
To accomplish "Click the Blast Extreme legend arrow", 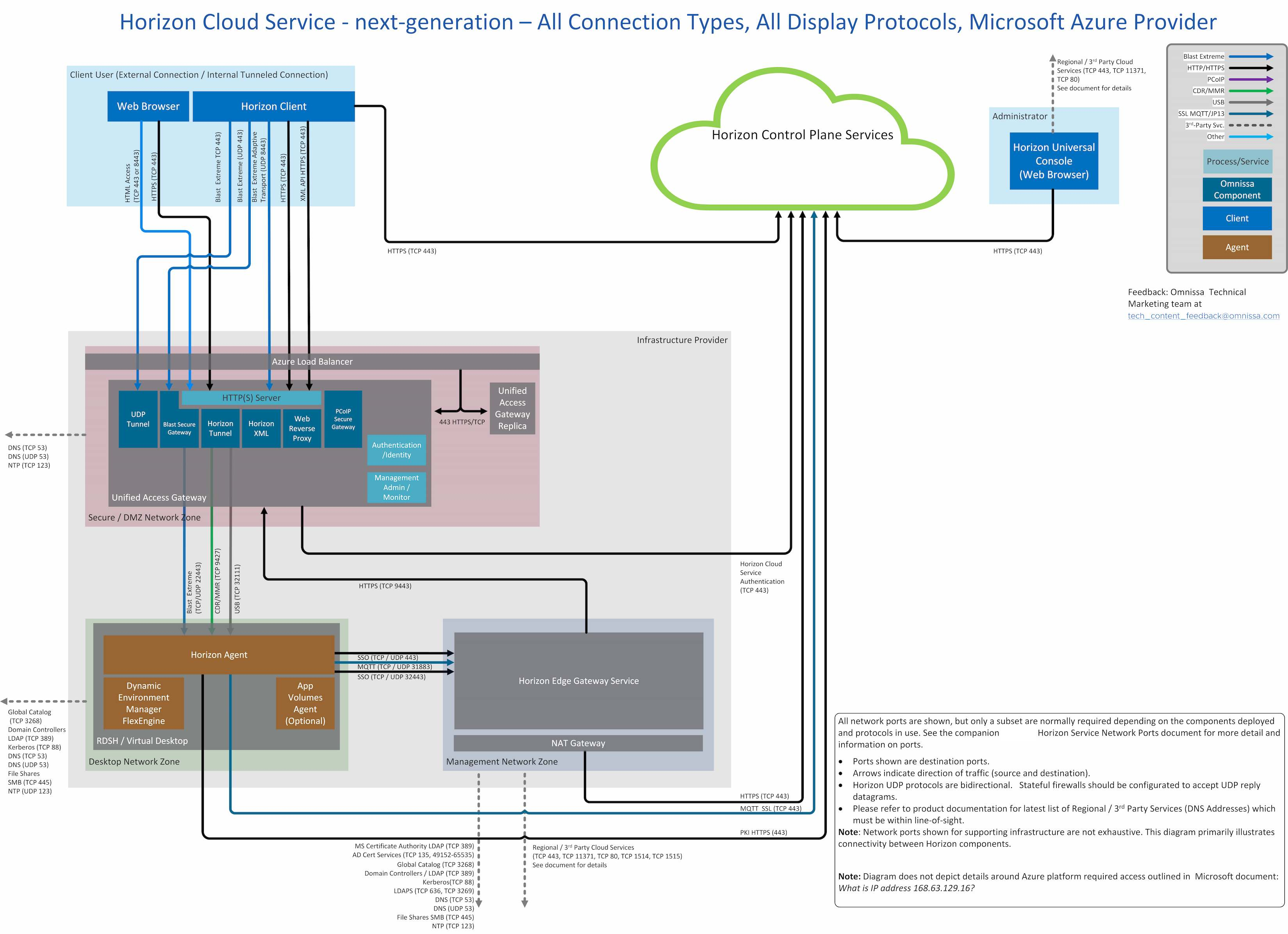I will point(1251,57).
